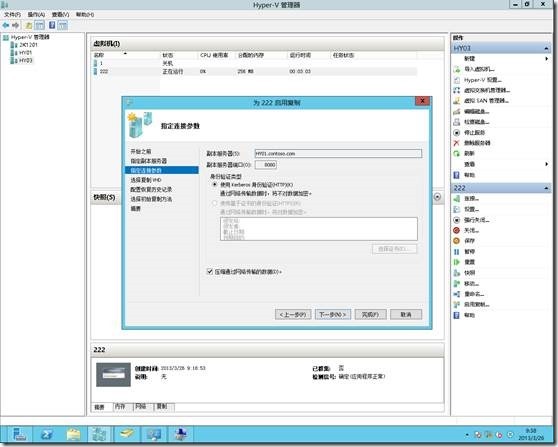Click the 设置 icon under 222
The image size is (558, 447).
pos(457,209)
